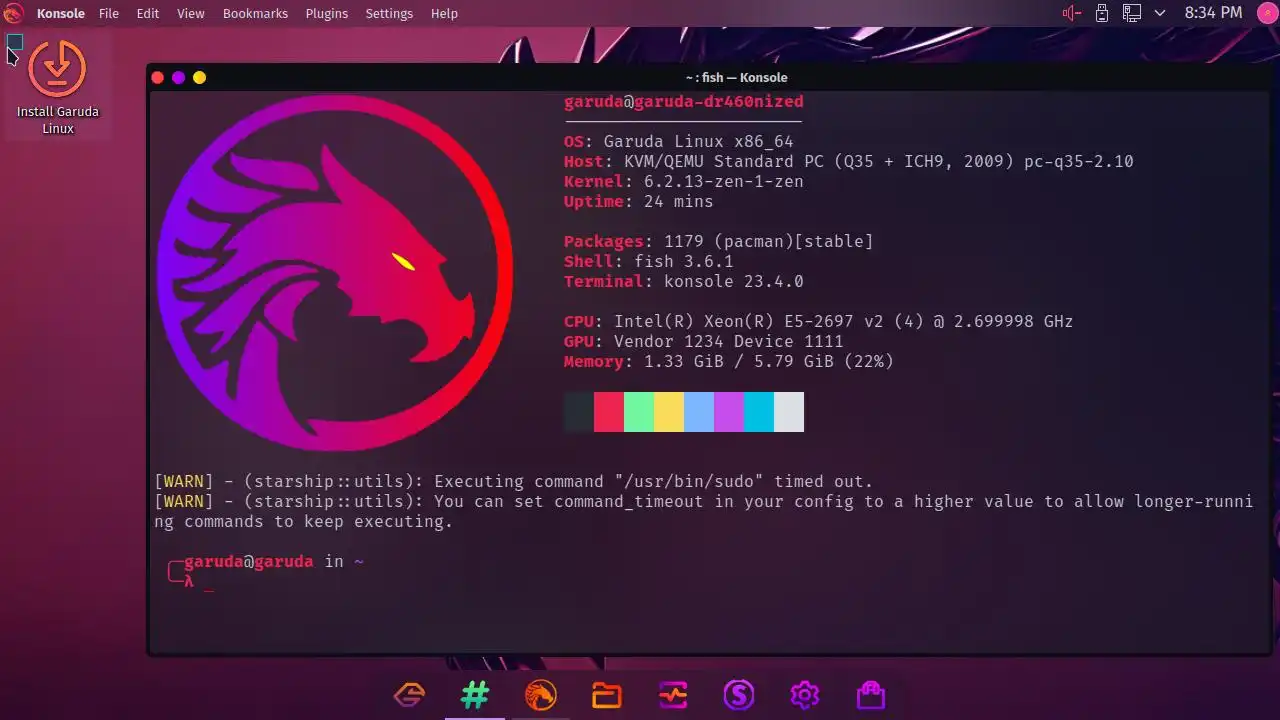
Task: Click the Kernel 6.2.13-zen-1-zen line
Action: tap(684, 181)
